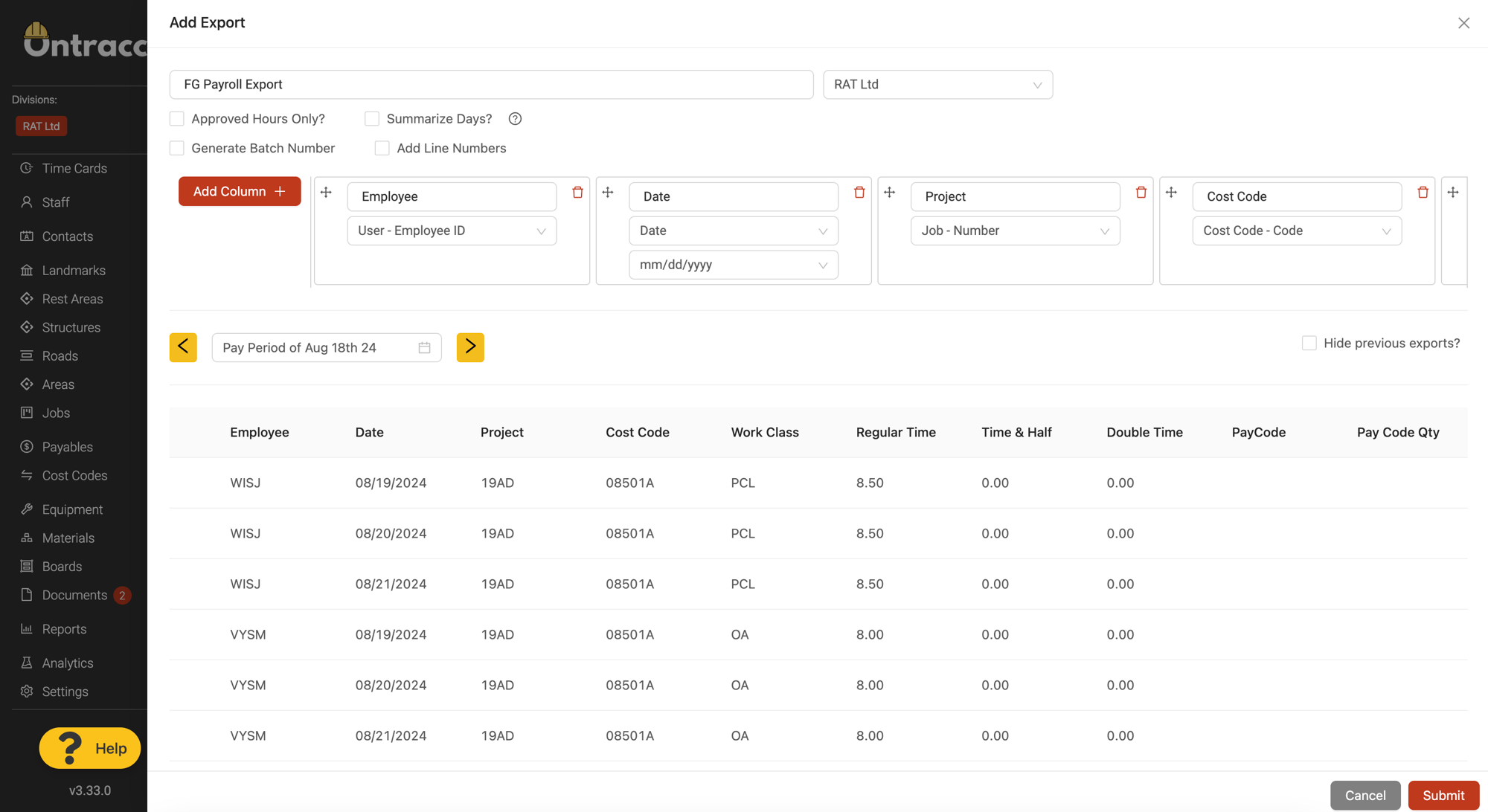
Task: Open the RAT Ltd division dropdown
Action: pos(937,85)
